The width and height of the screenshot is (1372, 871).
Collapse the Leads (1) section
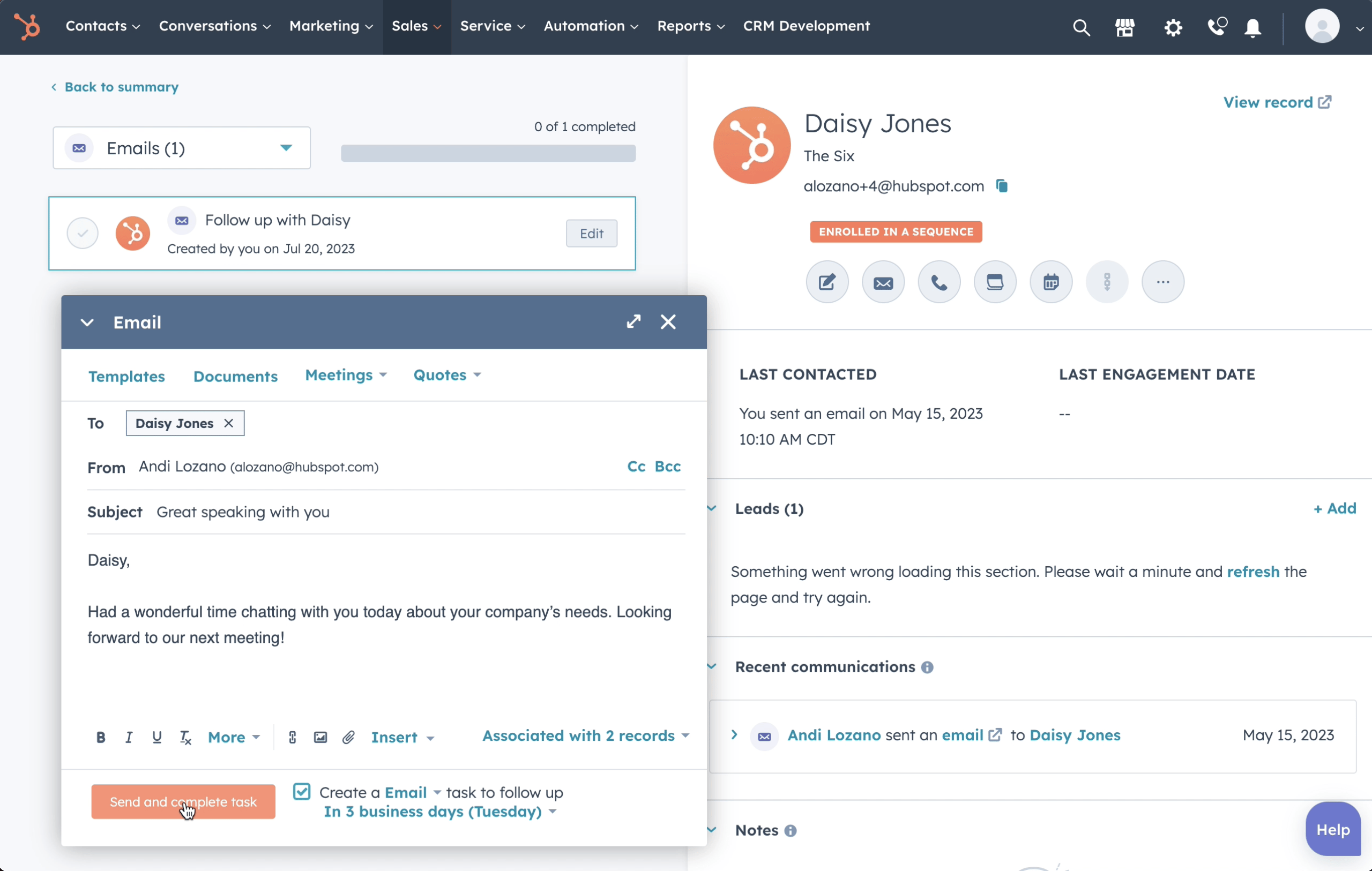[712, 508]
